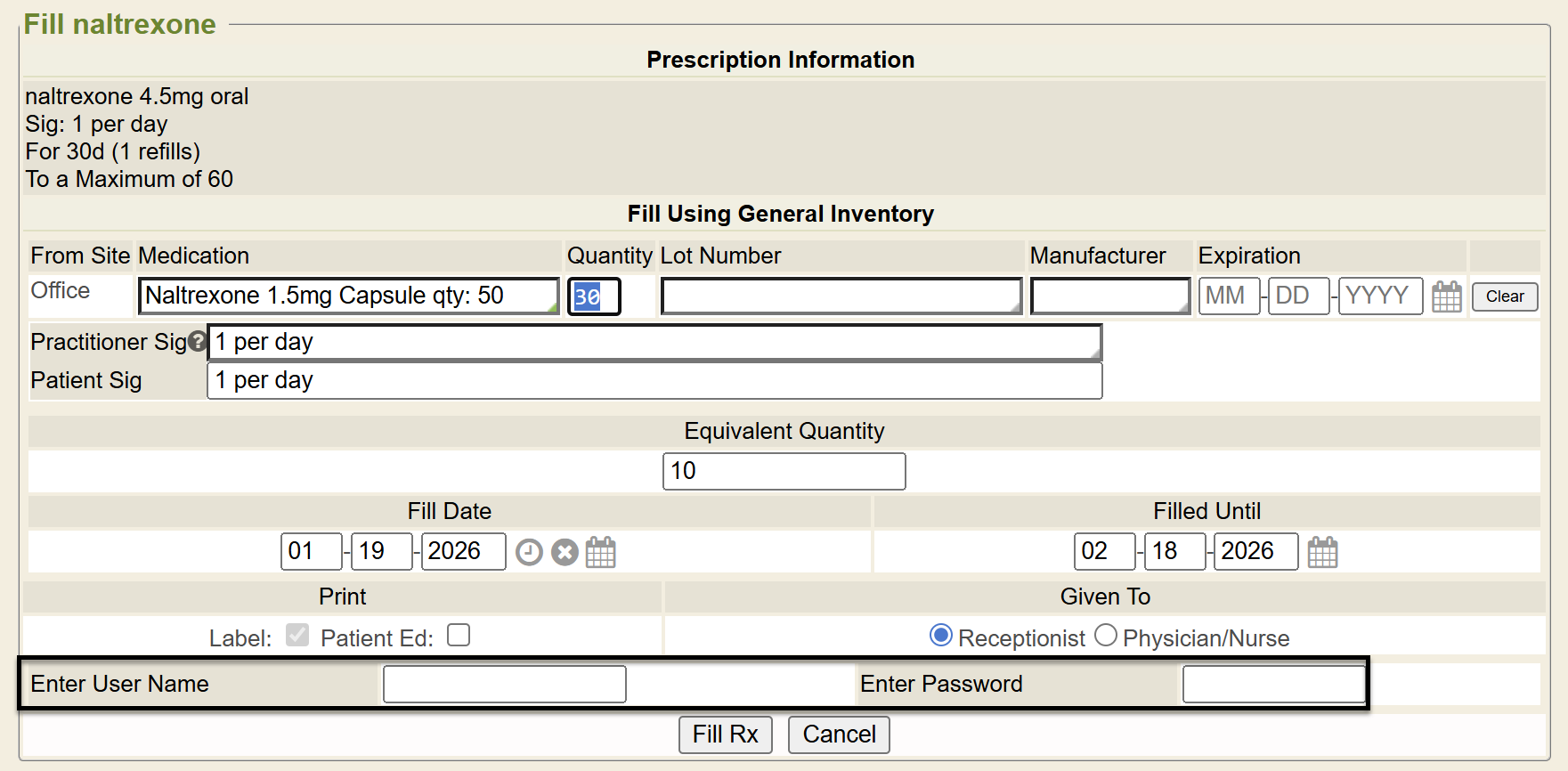This screenshot has height=771, width=1568.
Task: Focus the Enter Password field
Action: 1273,685
